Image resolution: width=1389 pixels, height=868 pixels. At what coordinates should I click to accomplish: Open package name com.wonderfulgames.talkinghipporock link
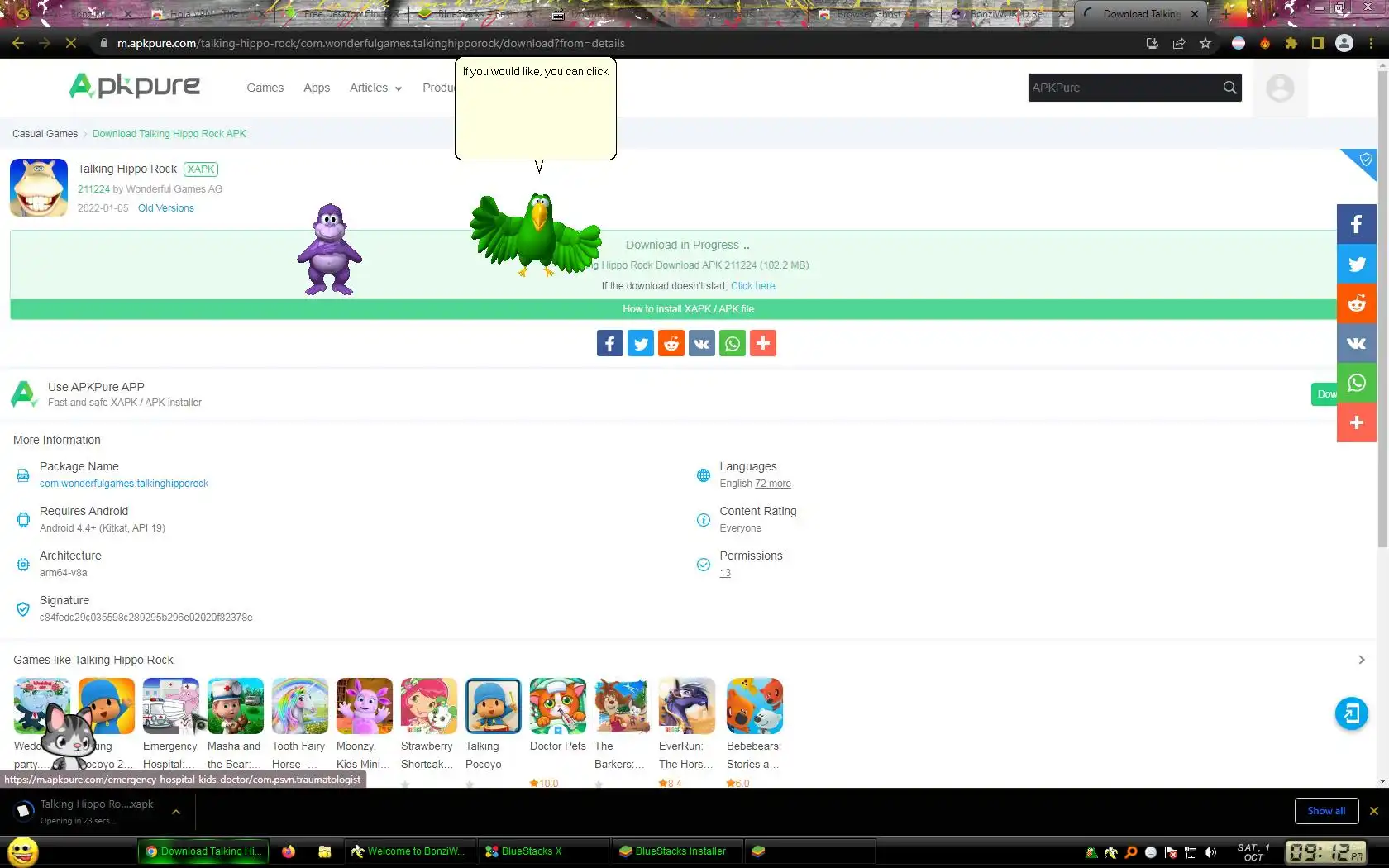pyautogui.click(x=124, y=484)
